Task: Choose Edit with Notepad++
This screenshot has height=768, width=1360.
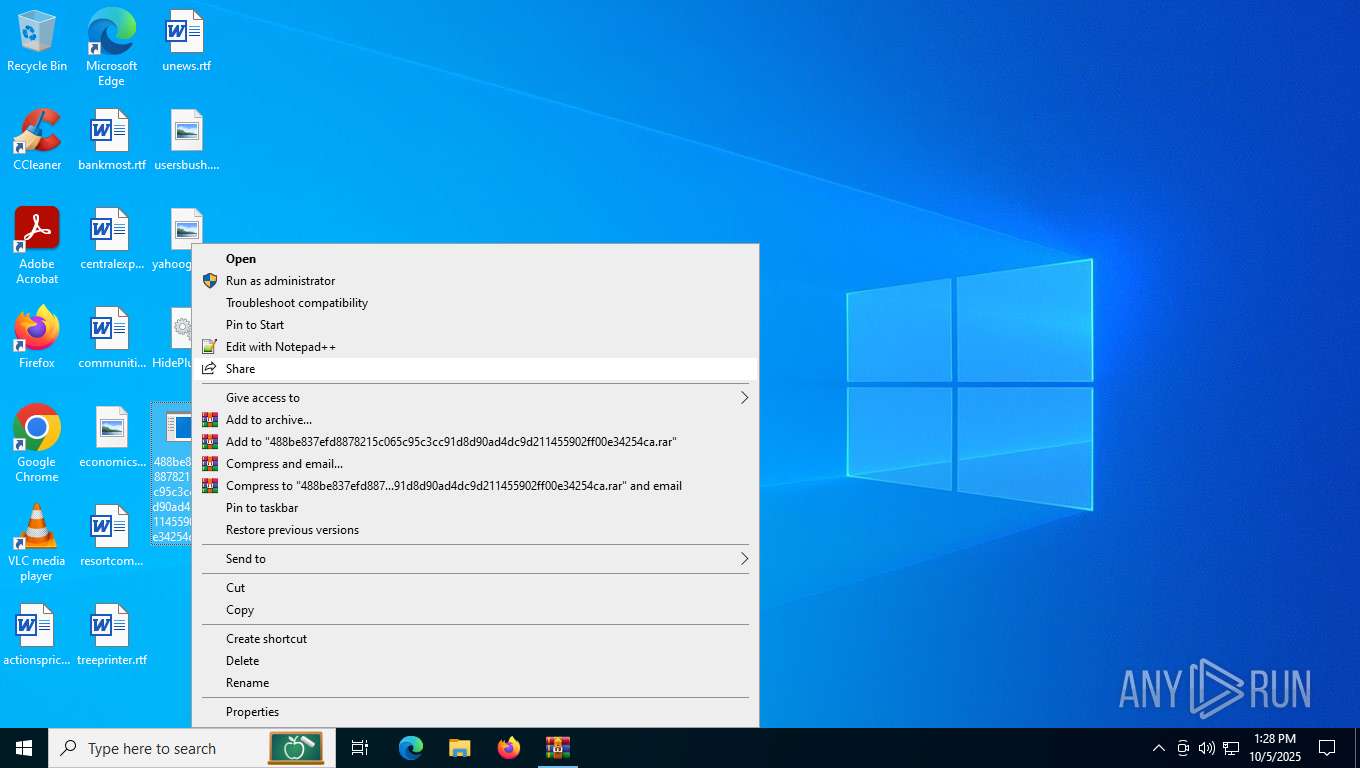Action: [475, 347]
